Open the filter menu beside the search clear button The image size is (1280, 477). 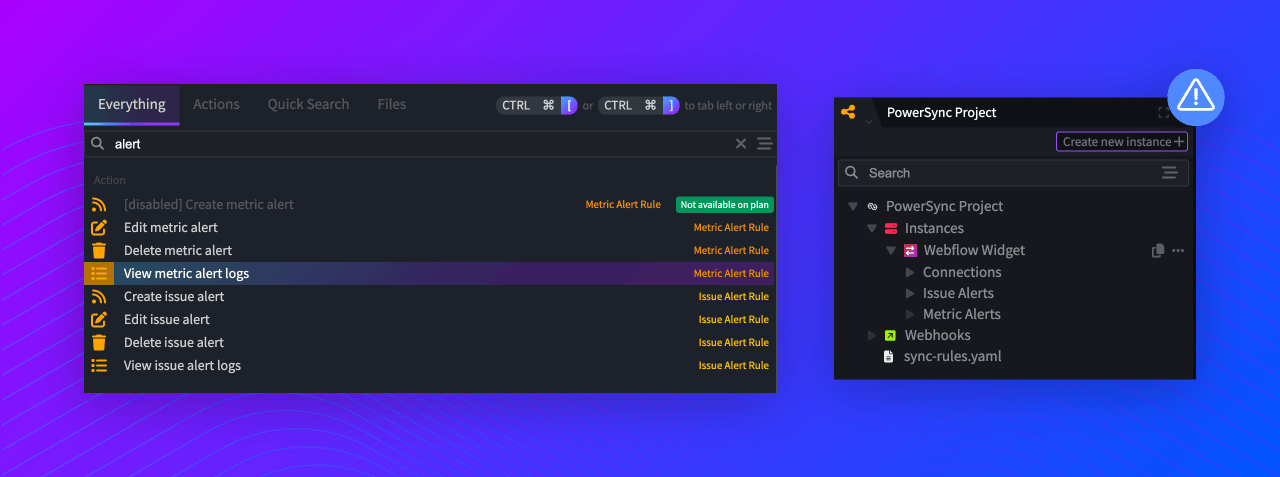[765, 144]
